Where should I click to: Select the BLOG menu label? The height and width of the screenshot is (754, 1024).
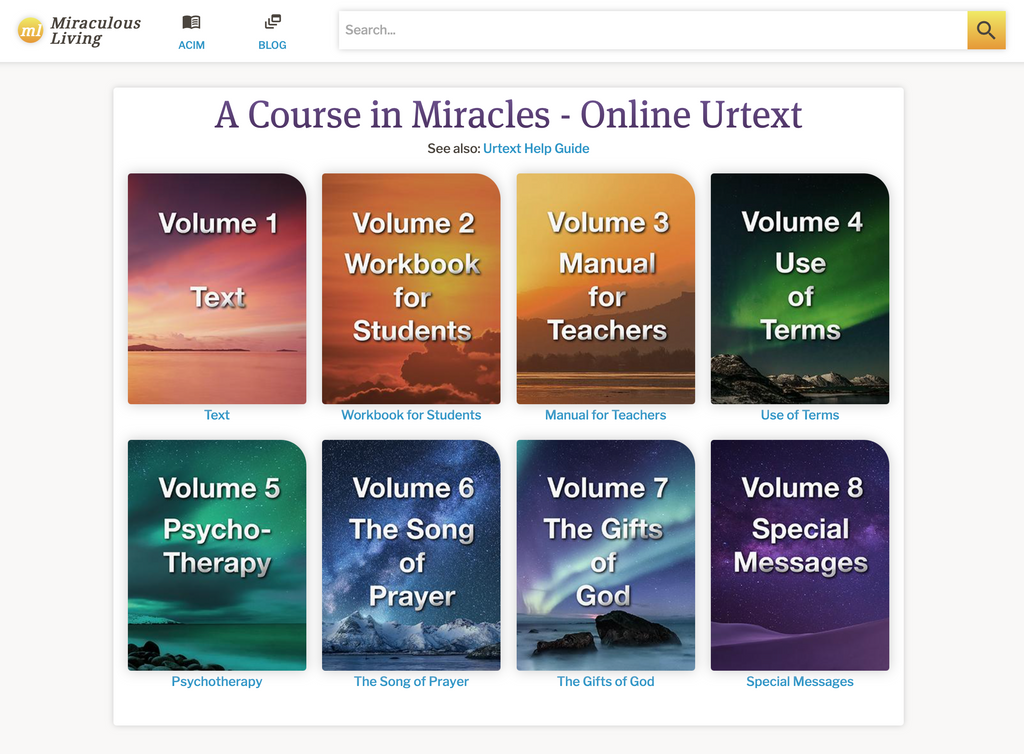click(x=272, y=45)
